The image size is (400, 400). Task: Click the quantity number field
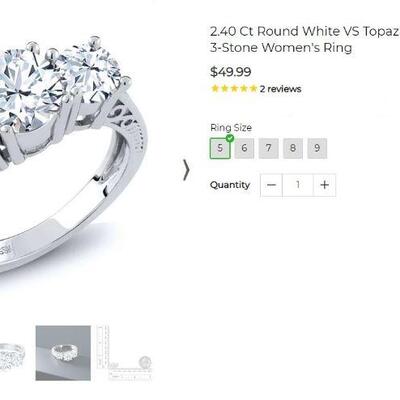coord(298,185)
